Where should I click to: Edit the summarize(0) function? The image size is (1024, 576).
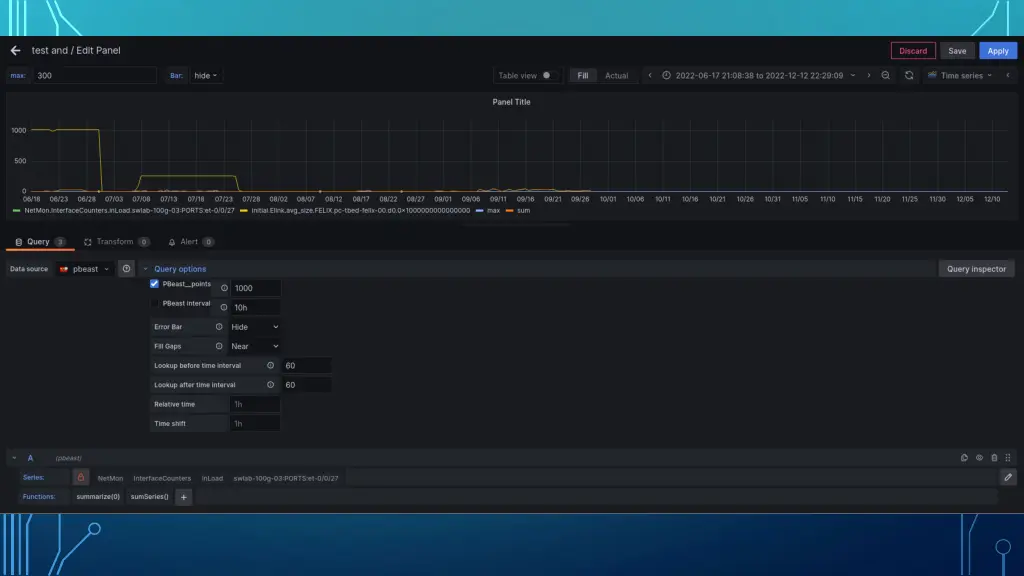[98, 497]
